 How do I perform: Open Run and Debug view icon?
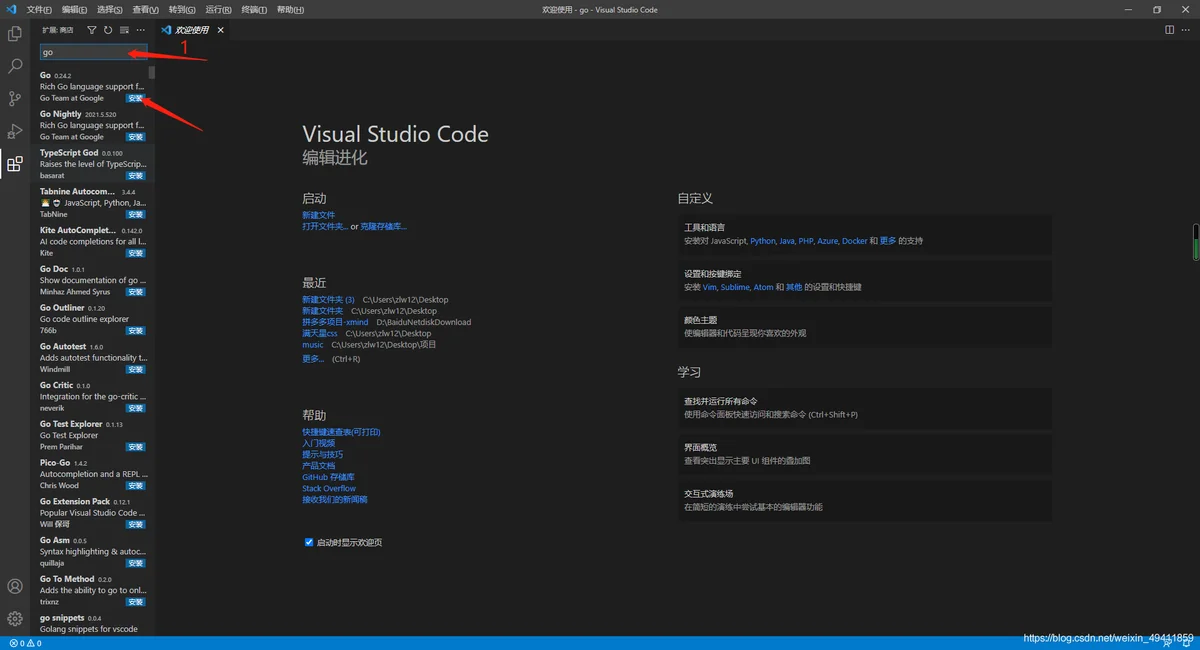(15, 131)
